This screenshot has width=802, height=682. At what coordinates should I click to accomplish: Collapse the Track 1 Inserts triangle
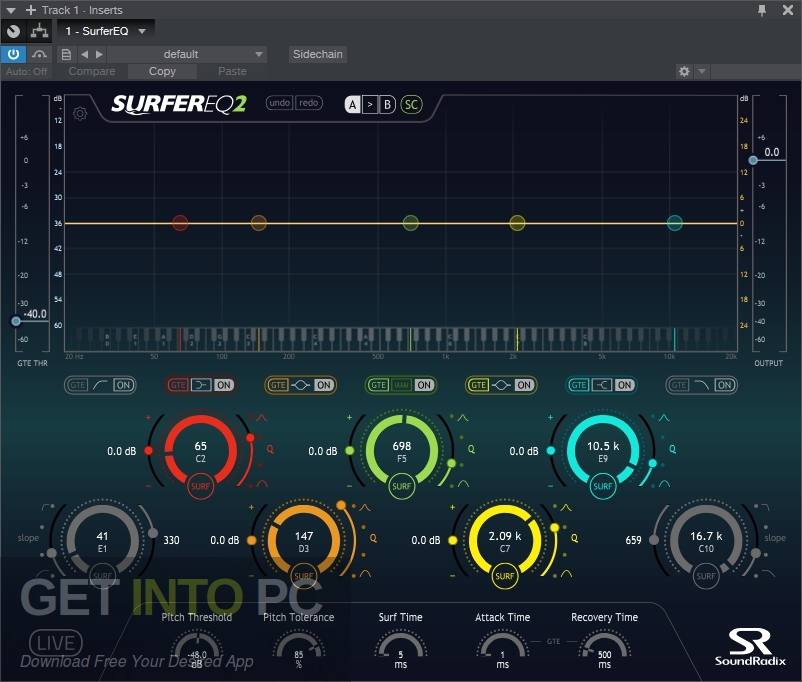(11, 10)
